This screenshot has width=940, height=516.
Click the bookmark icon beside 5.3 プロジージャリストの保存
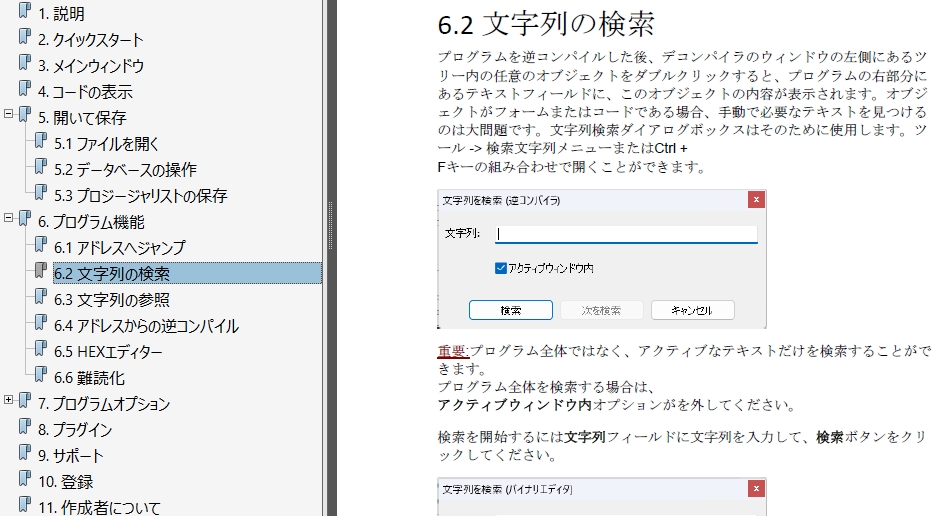tap(40, 192)
